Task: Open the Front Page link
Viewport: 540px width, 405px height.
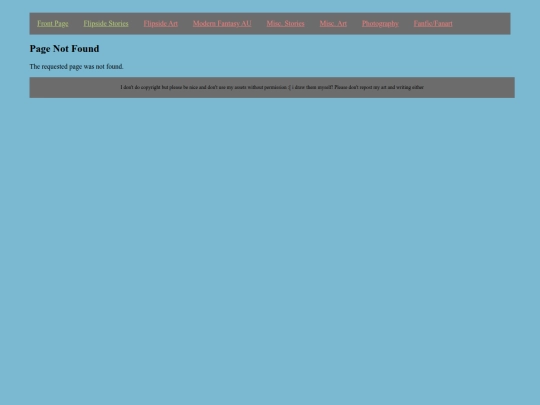Action: click(x=53, y=23)
